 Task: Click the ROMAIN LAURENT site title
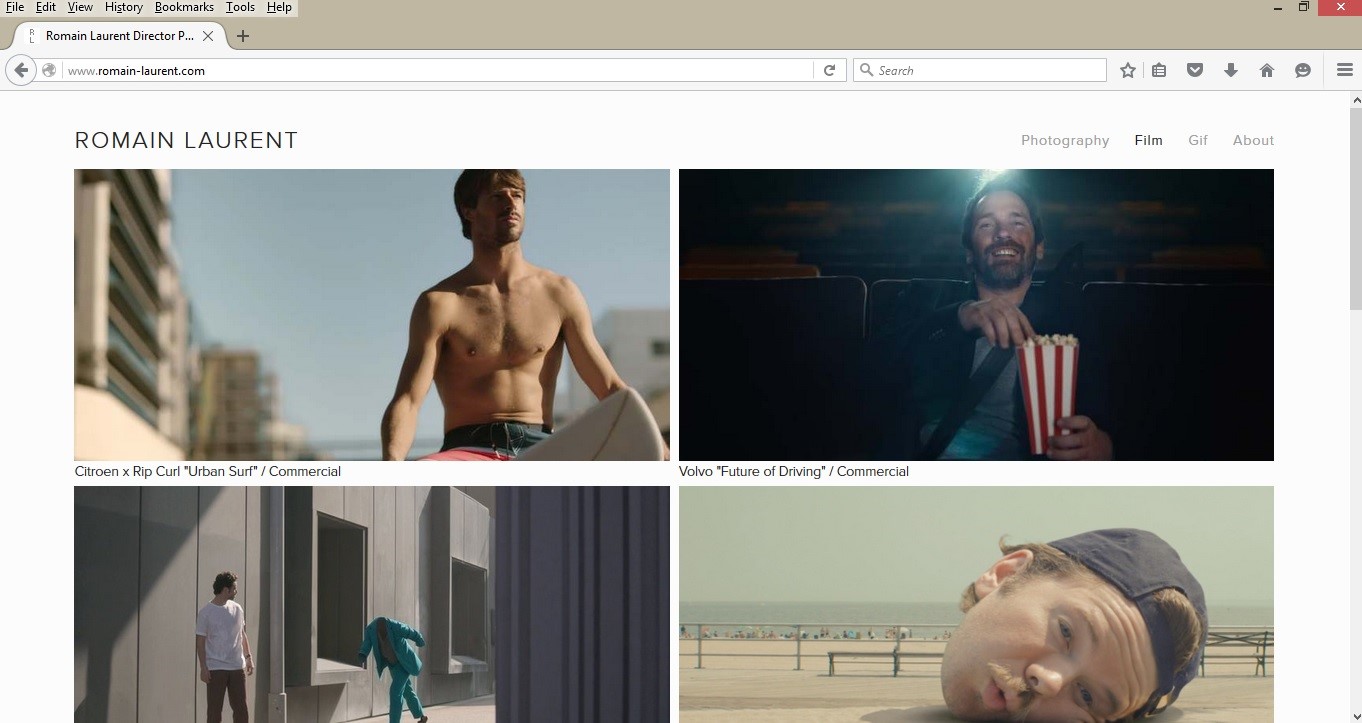pos(186,141)
